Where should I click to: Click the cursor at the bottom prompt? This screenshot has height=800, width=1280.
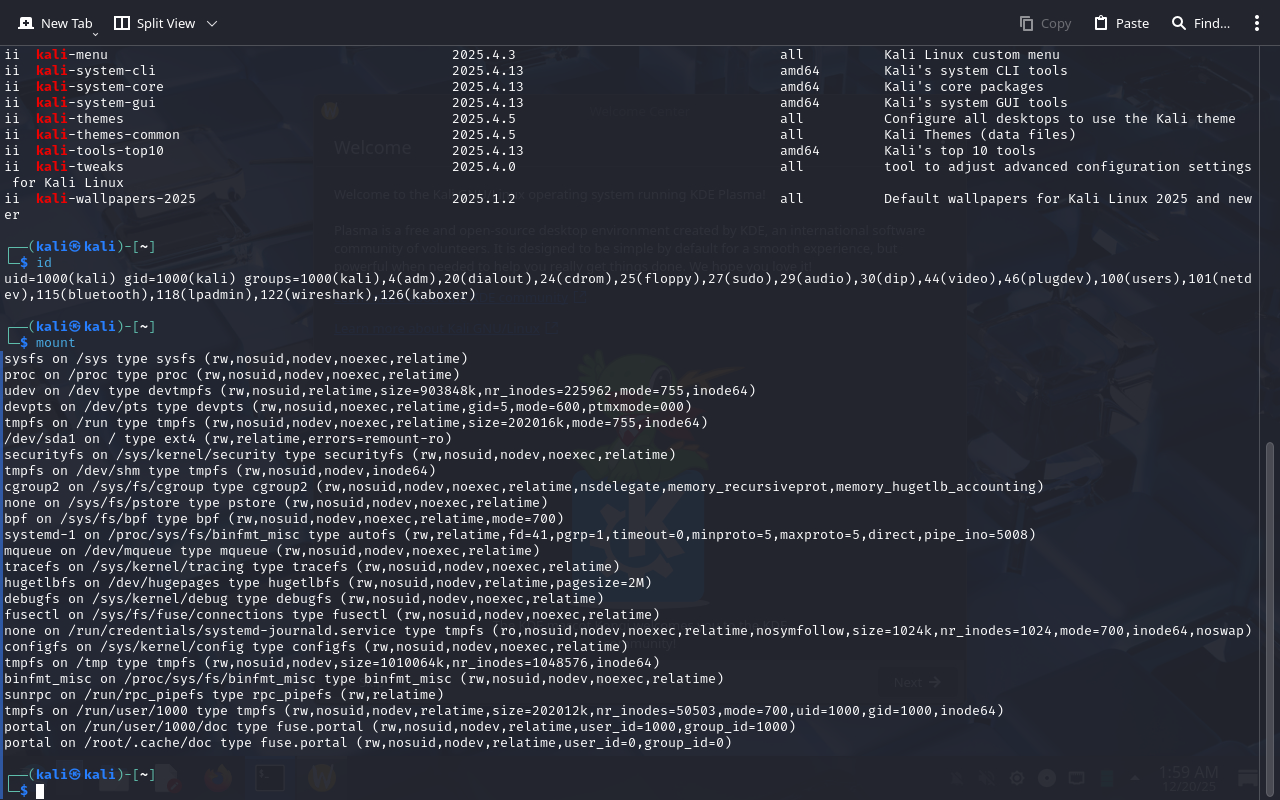pos(40,791)
